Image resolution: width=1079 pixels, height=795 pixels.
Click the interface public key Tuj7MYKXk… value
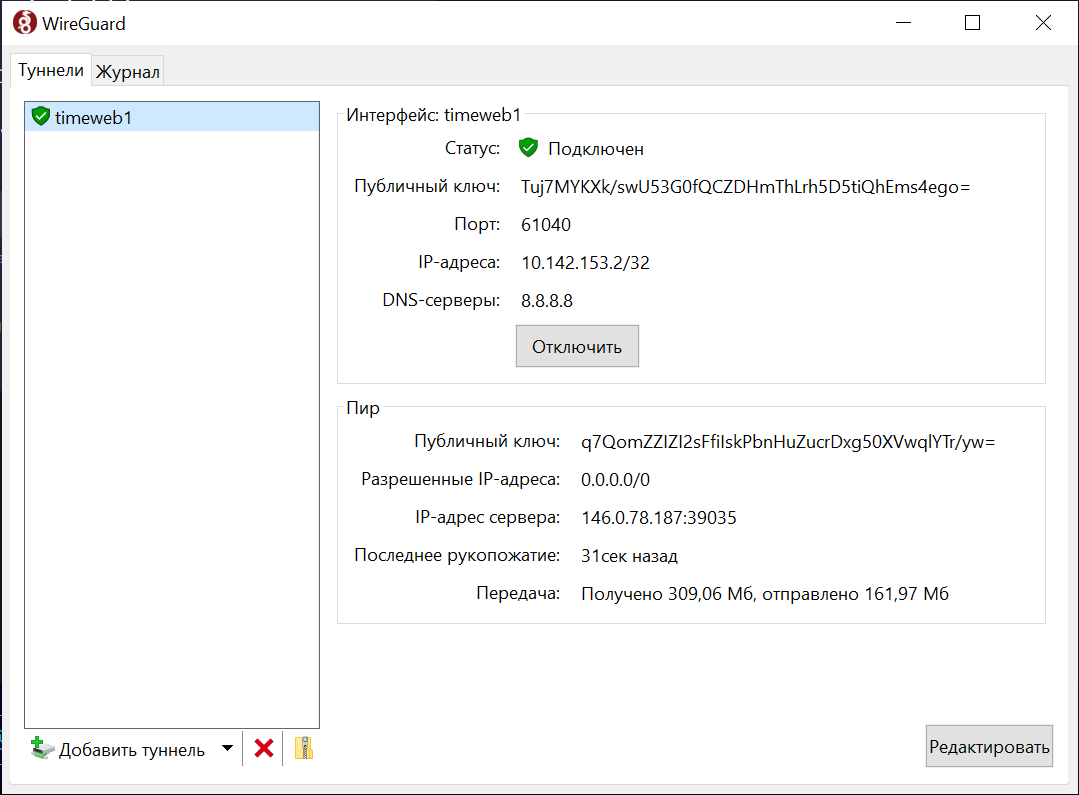(x=745, y=187)
